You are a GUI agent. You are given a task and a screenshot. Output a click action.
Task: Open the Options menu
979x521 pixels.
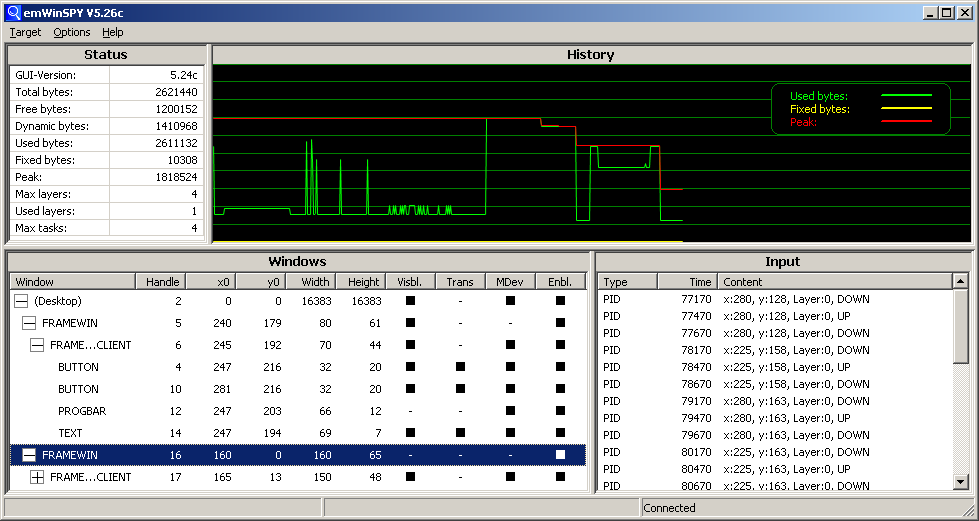(72, 32)
